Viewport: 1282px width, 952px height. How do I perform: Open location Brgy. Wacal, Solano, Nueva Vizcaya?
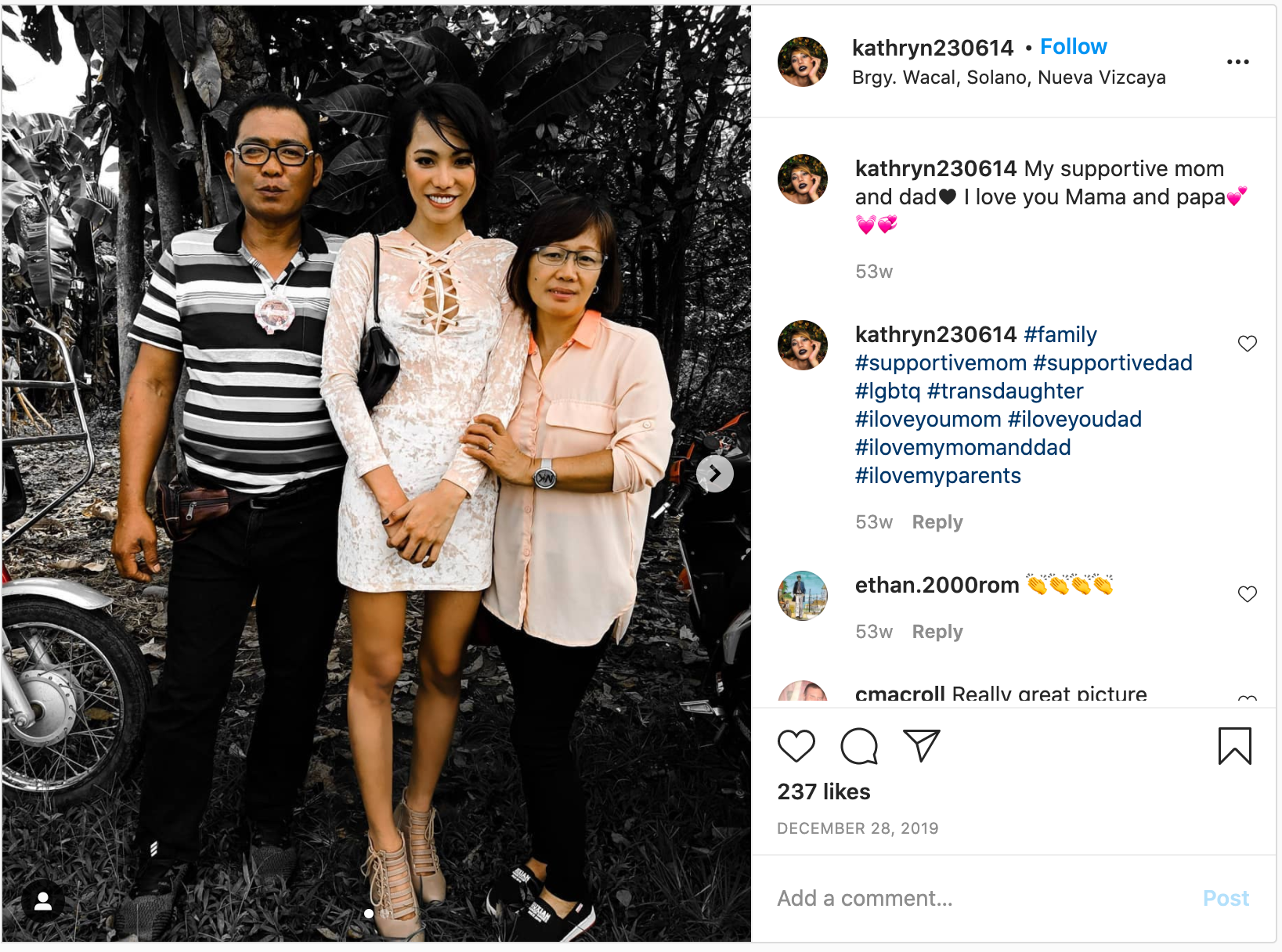(x=1009, y=78)
